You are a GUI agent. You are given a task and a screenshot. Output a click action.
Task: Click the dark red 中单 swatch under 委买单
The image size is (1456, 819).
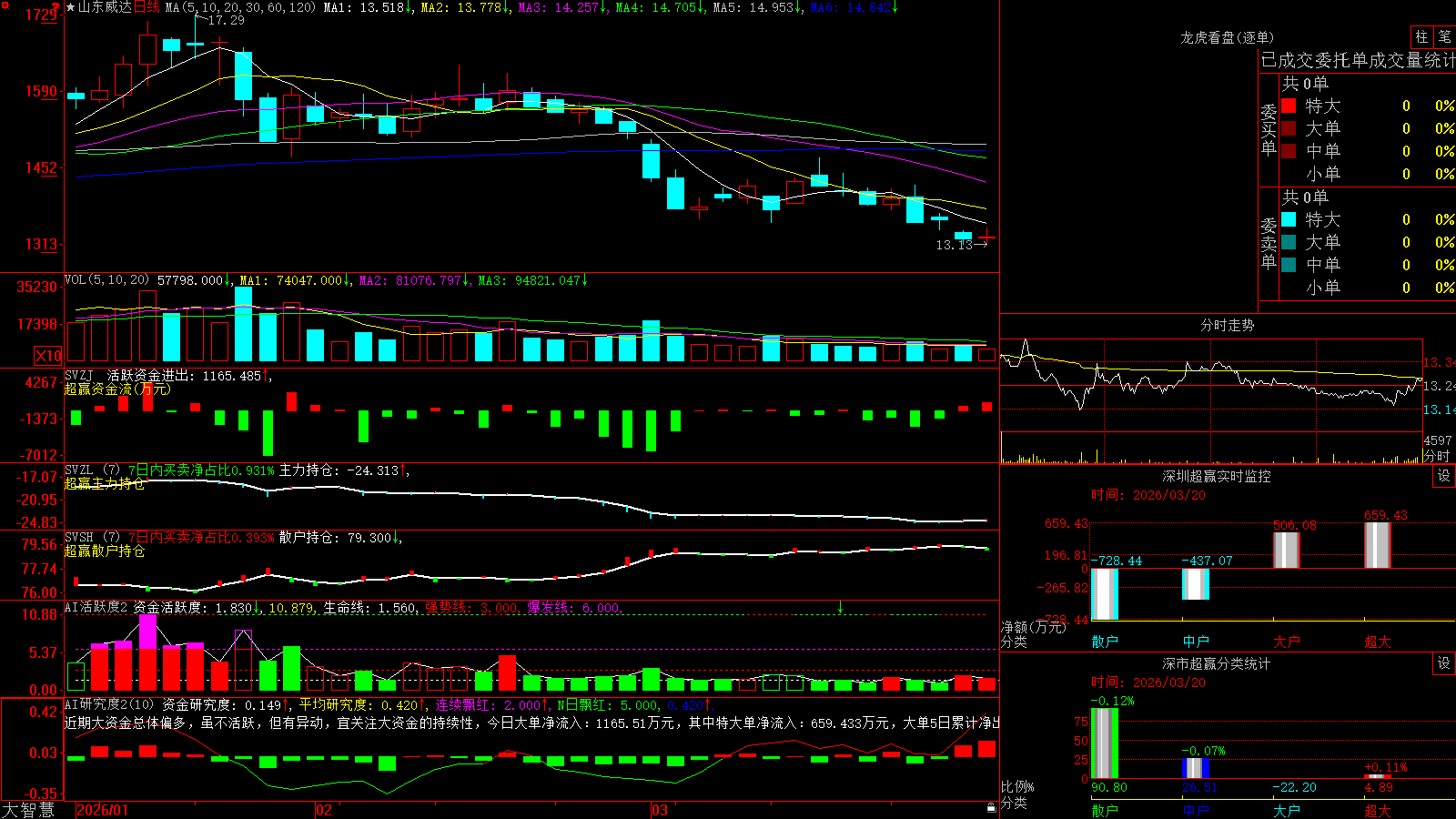point(1289,151)
